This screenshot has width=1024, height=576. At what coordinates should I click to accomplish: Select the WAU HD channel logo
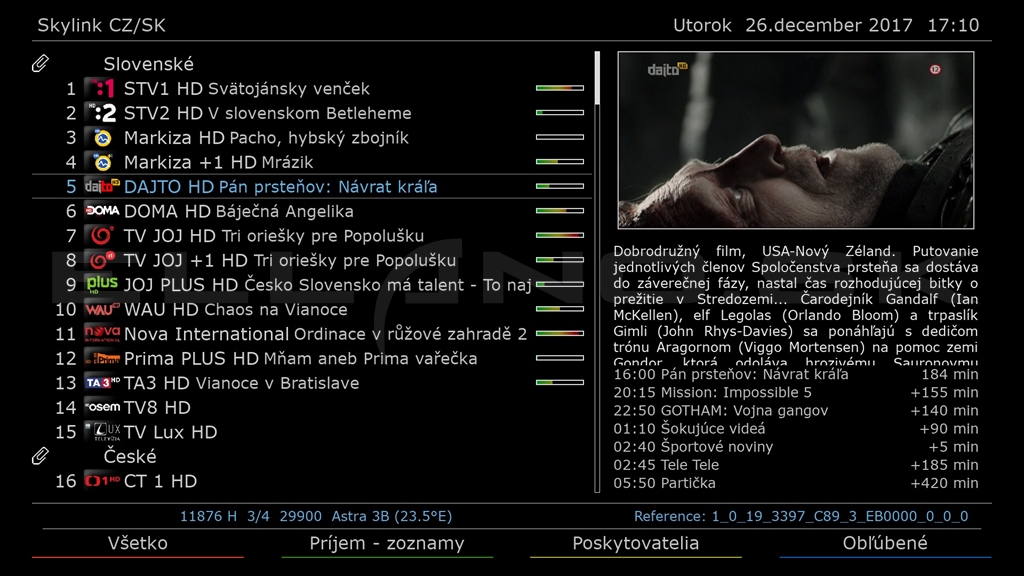pyautogui.click(x=102, y=310)
